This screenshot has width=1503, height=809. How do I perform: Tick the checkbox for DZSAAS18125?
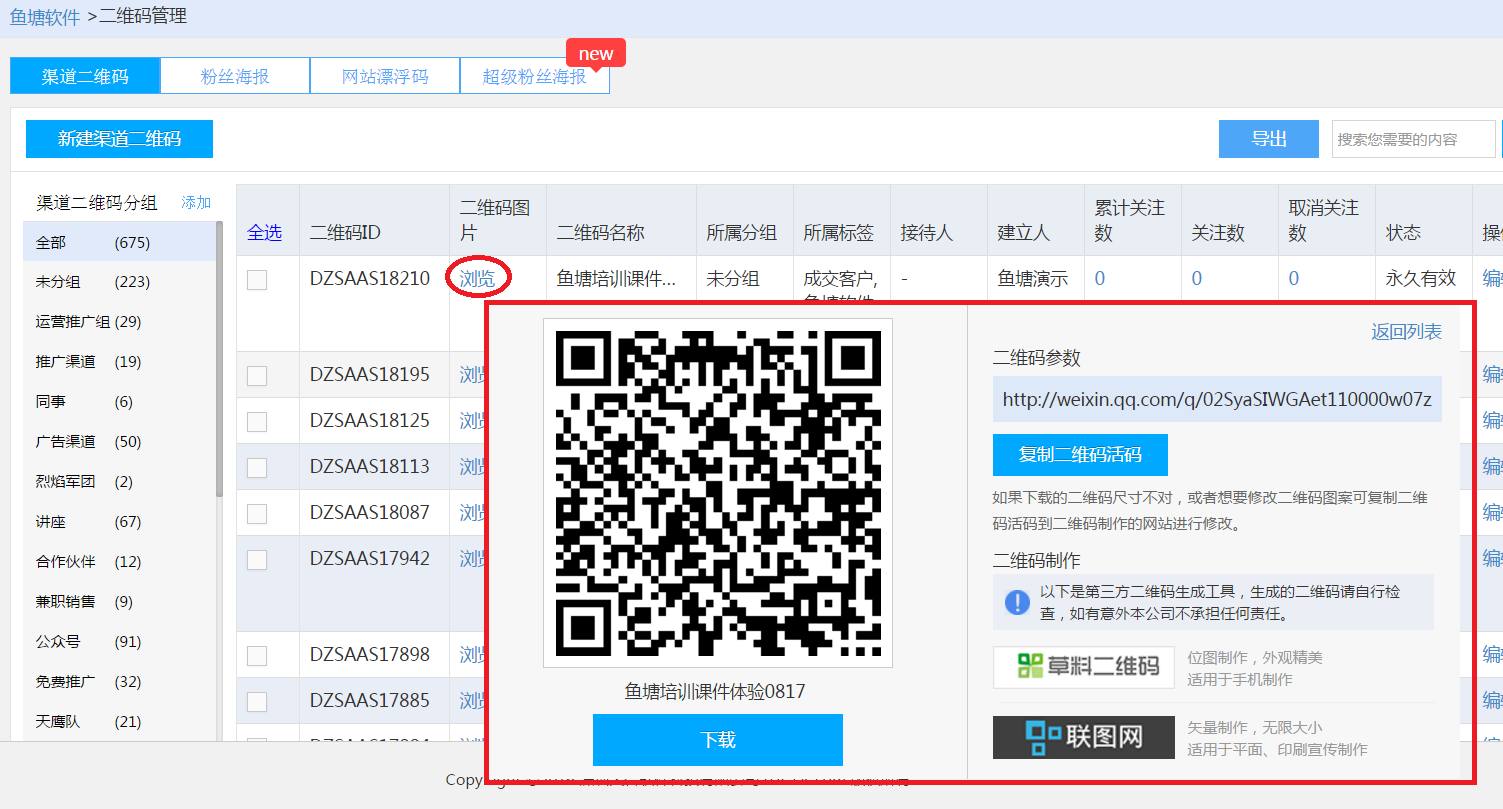tap(257, 422)
